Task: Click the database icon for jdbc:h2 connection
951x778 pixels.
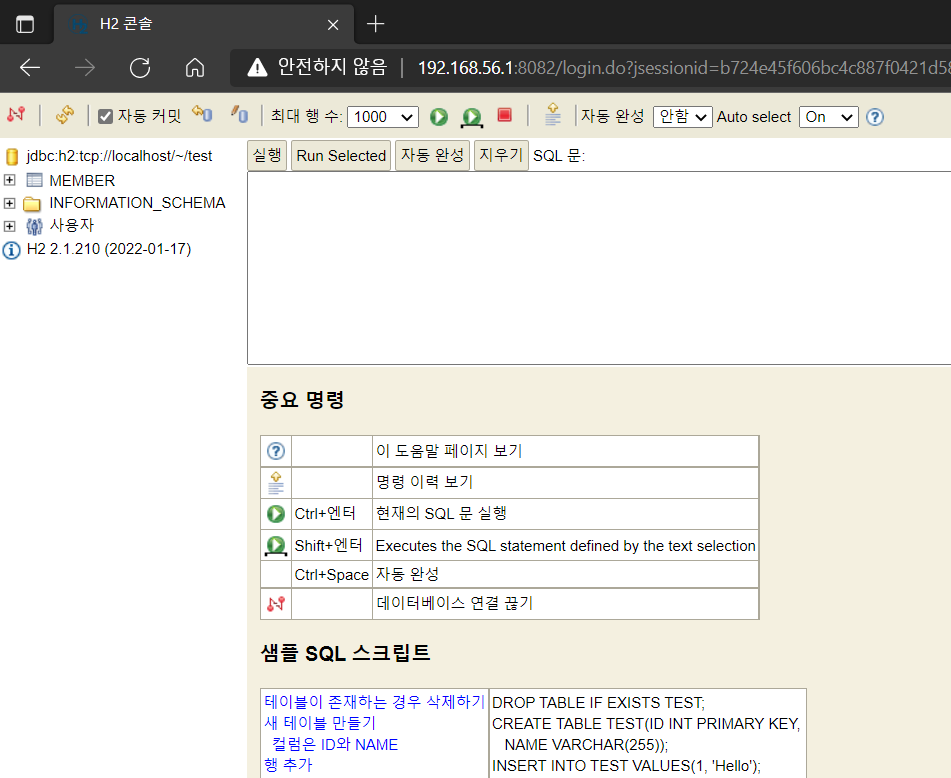Action: click(x=12, y=156)
